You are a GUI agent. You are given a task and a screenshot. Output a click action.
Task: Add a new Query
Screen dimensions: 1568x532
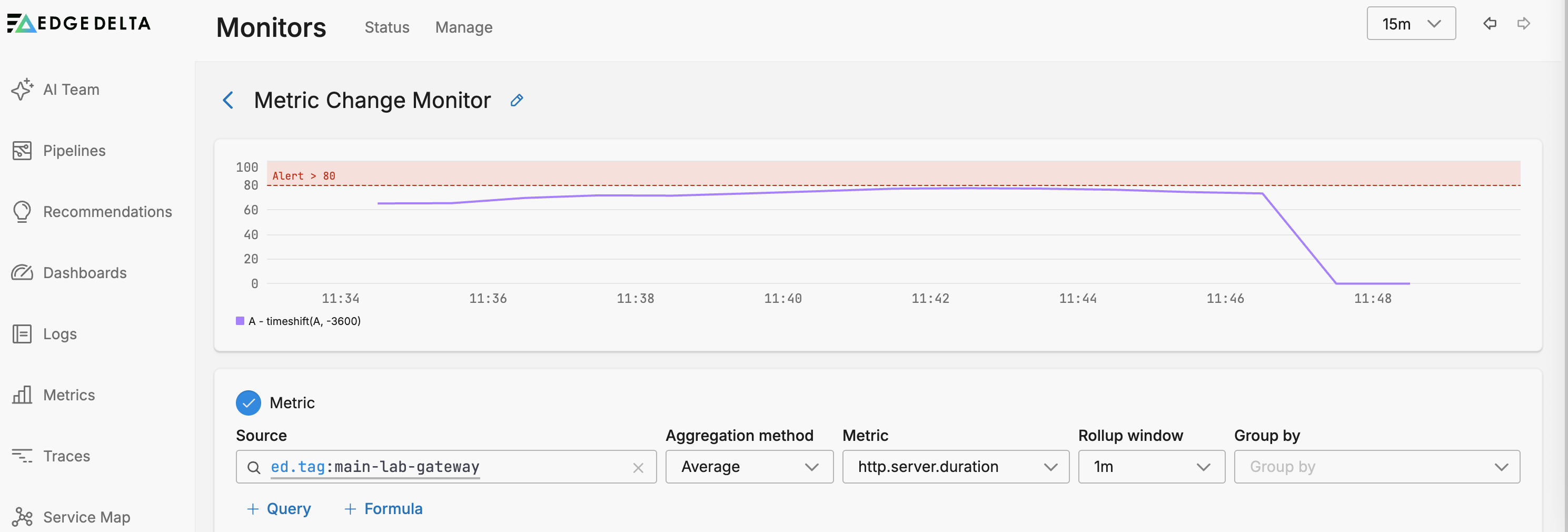tap(279, 508)
